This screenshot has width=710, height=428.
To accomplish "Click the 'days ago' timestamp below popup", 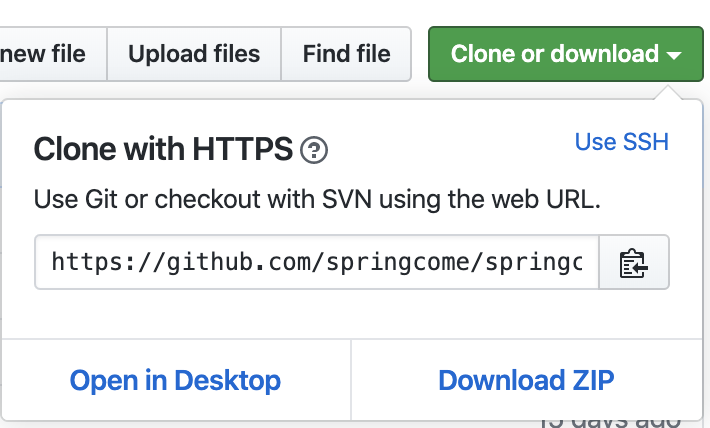I will (x=625, y=418).
